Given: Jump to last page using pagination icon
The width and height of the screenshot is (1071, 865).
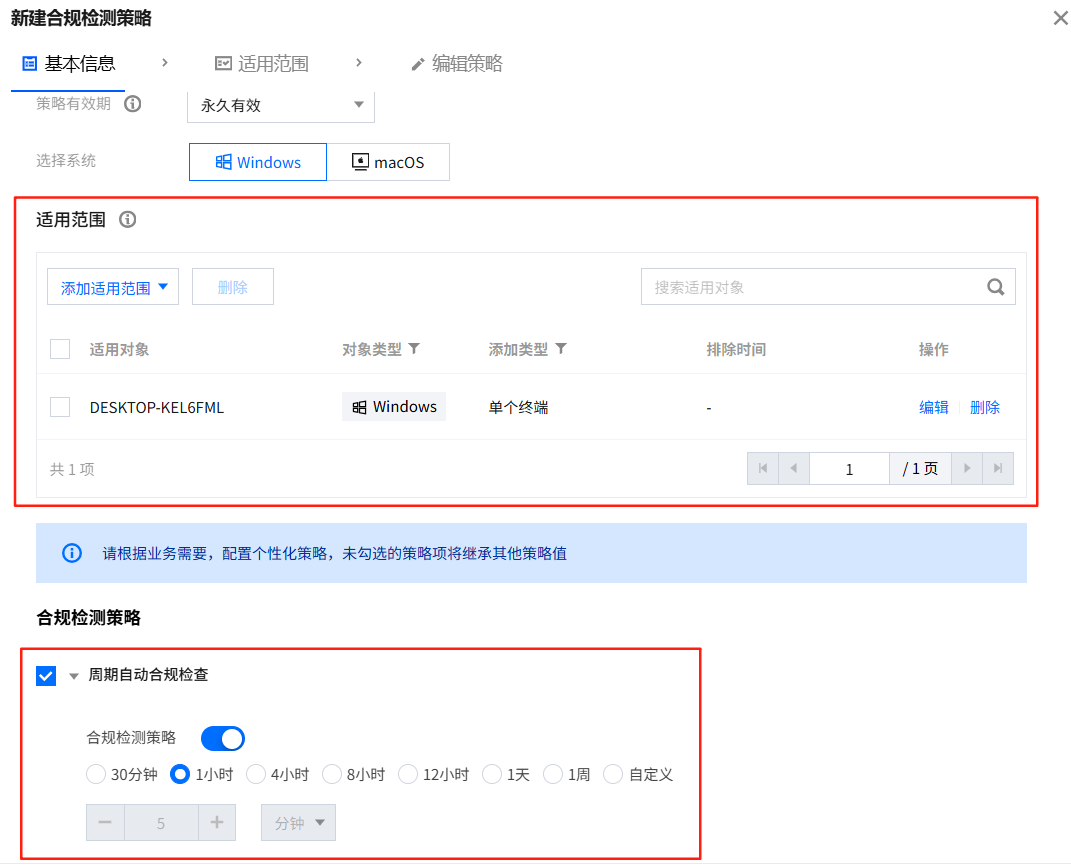Looking at the screenshot, I should pos(1001,468).
